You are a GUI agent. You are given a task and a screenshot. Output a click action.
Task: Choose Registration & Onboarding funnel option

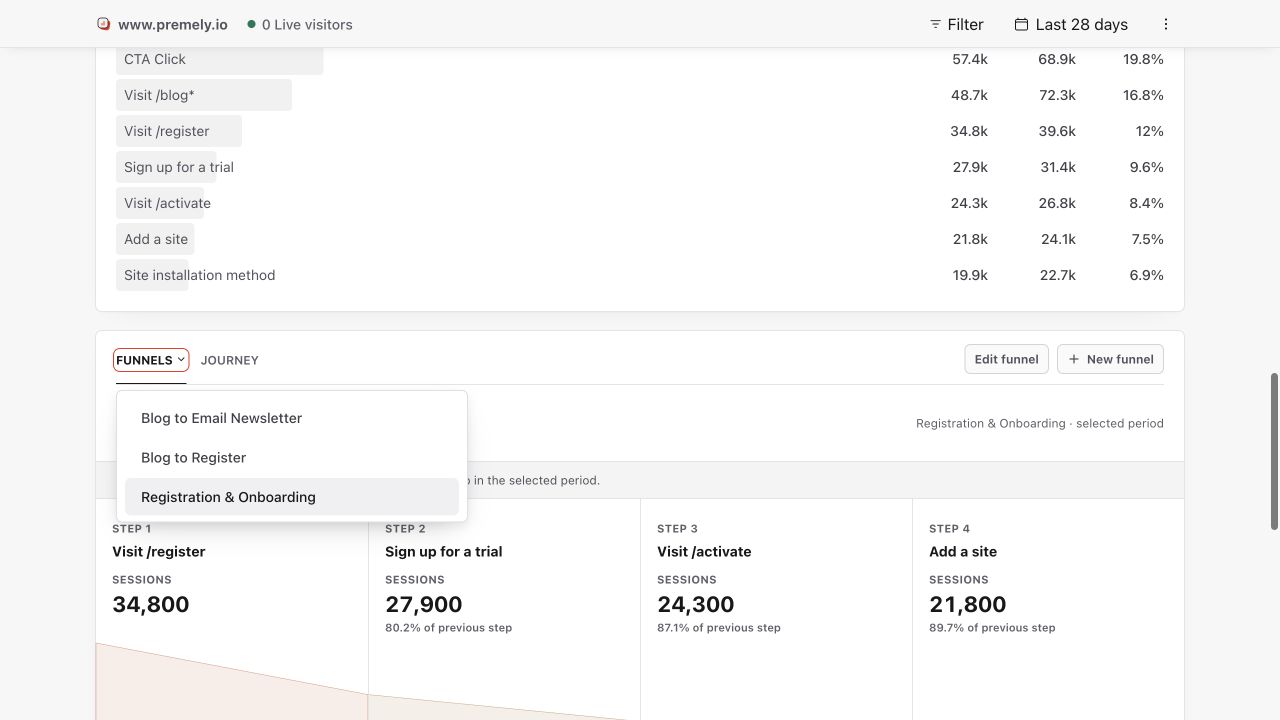pyautogui.click(x=292, y=497)
